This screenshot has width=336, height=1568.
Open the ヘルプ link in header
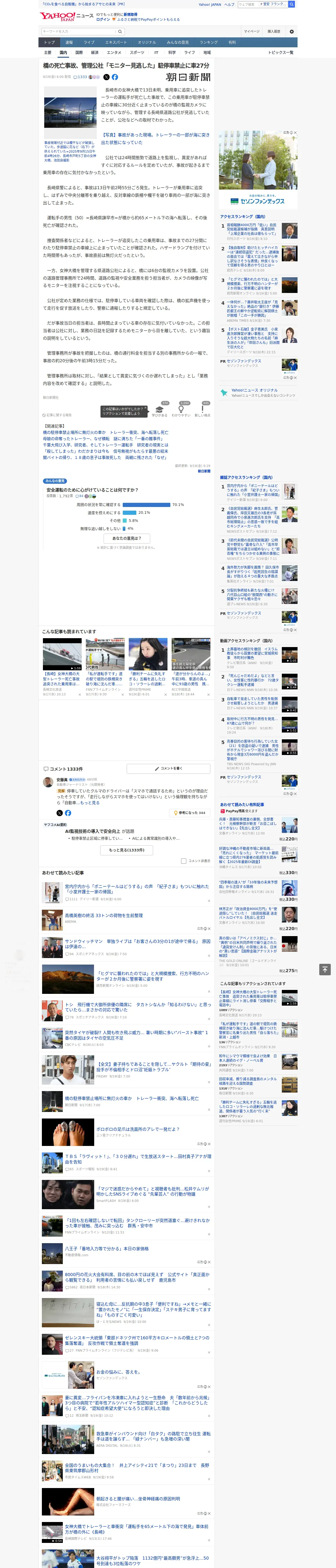tap(229, 4)
